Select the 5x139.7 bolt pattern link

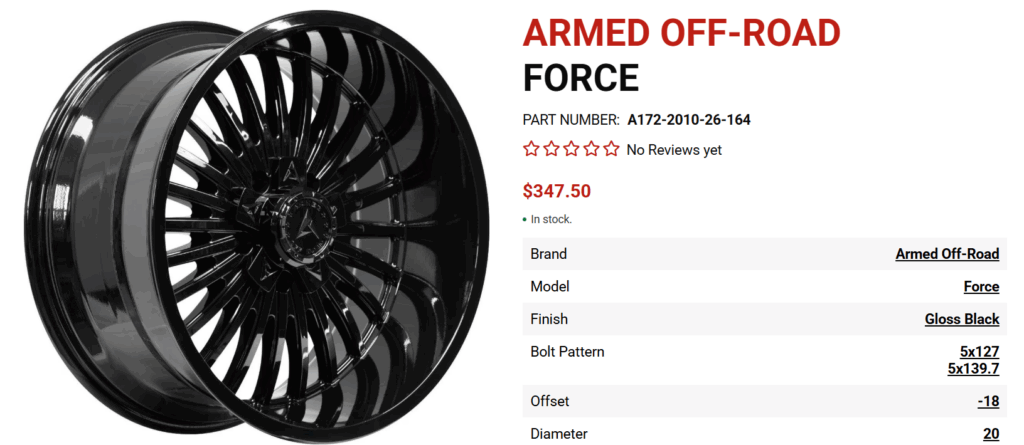click(x=973, y=369)
